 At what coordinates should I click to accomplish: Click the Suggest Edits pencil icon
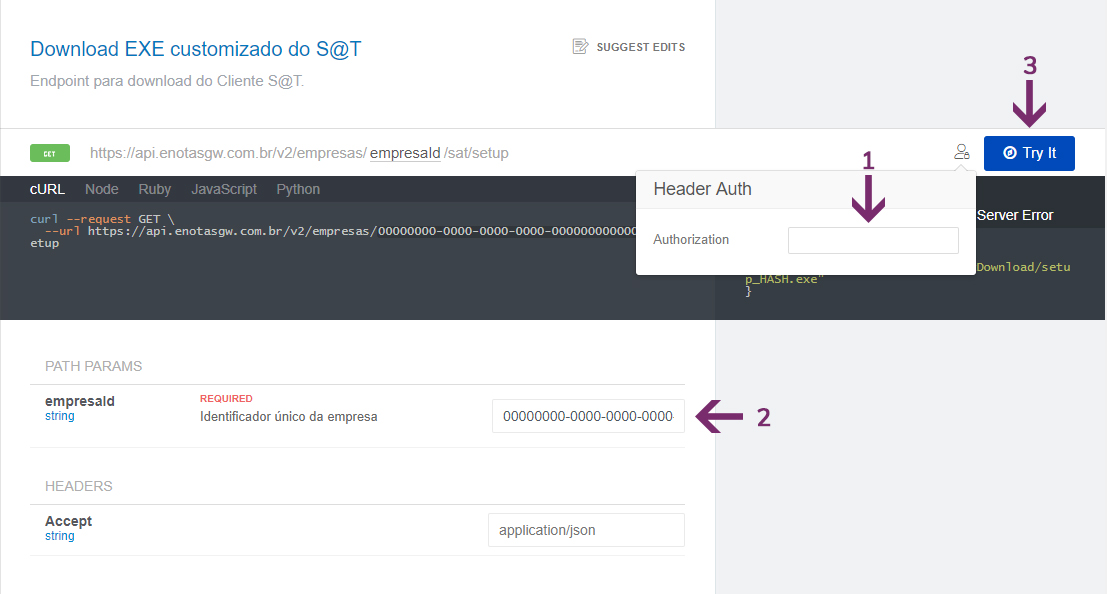tap(580, 46)
